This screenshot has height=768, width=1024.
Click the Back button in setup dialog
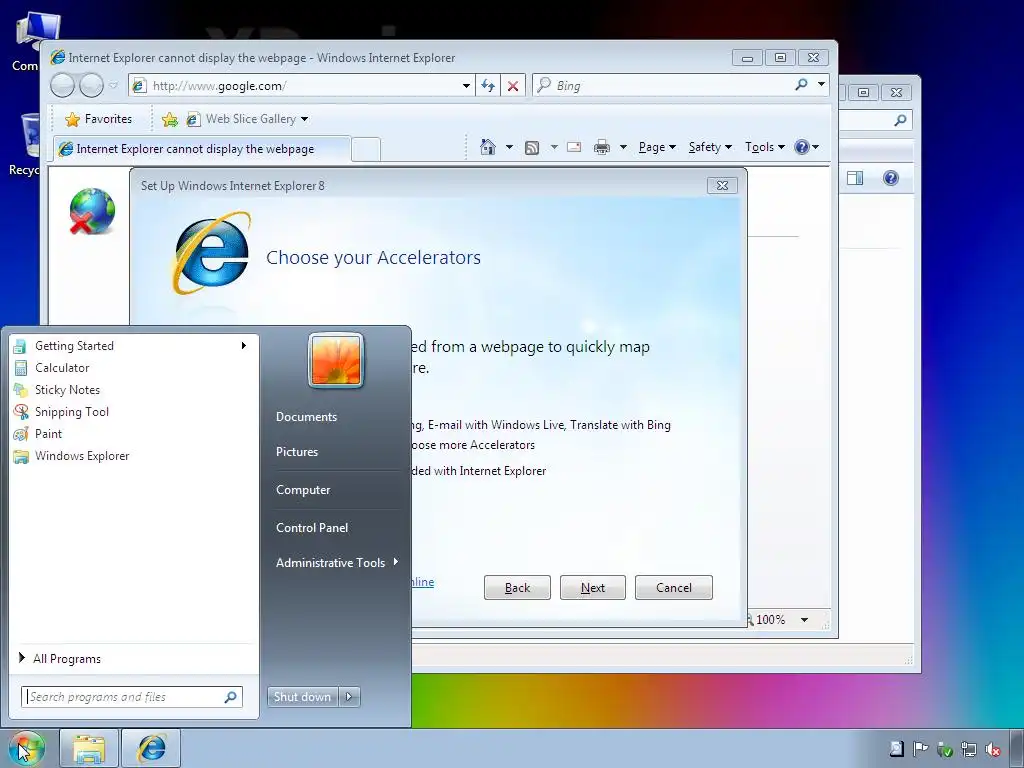pyautogui.click(x=517, y=588)
